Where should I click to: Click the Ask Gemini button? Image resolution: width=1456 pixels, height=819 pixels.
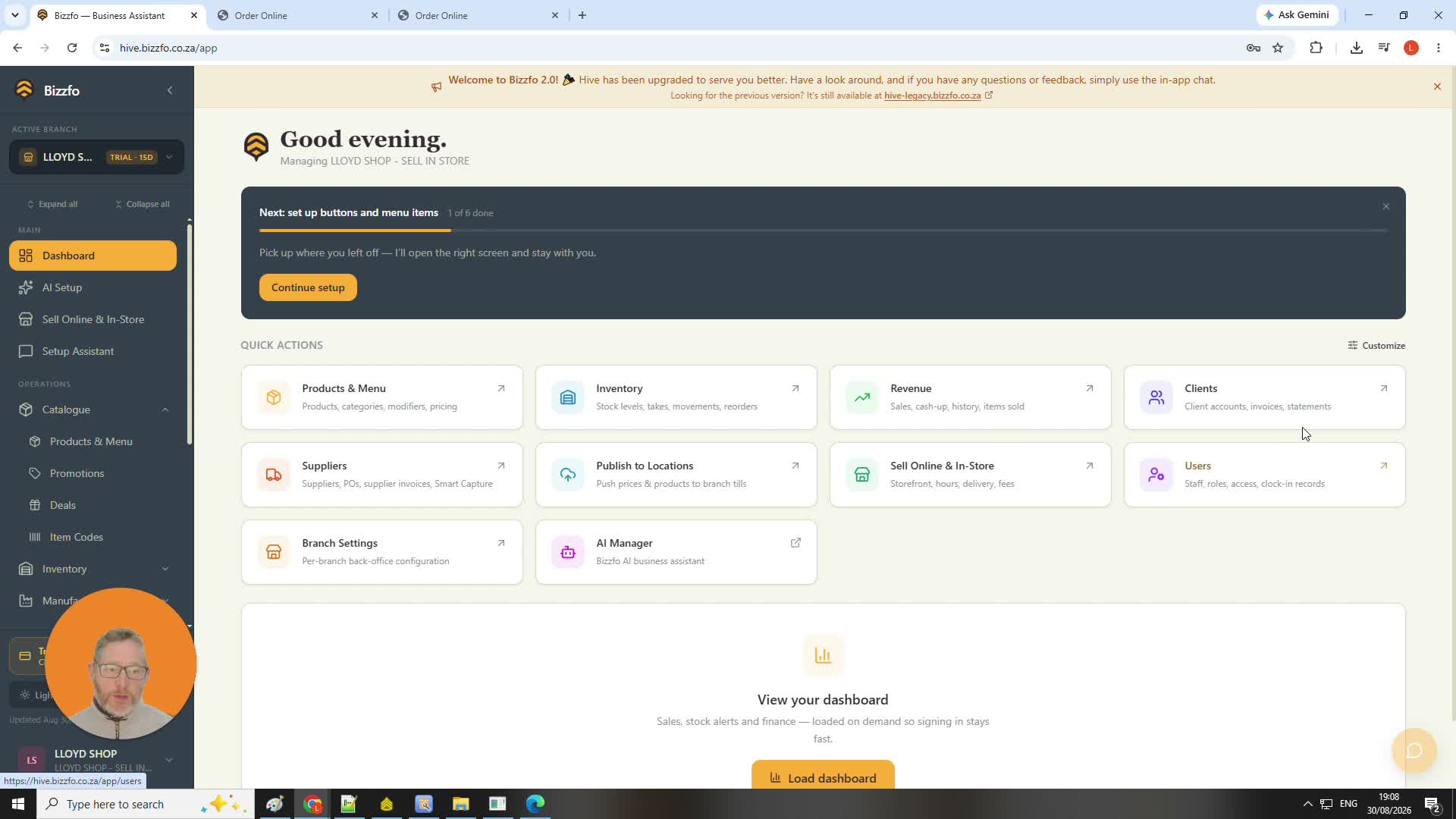point(1297,15)
